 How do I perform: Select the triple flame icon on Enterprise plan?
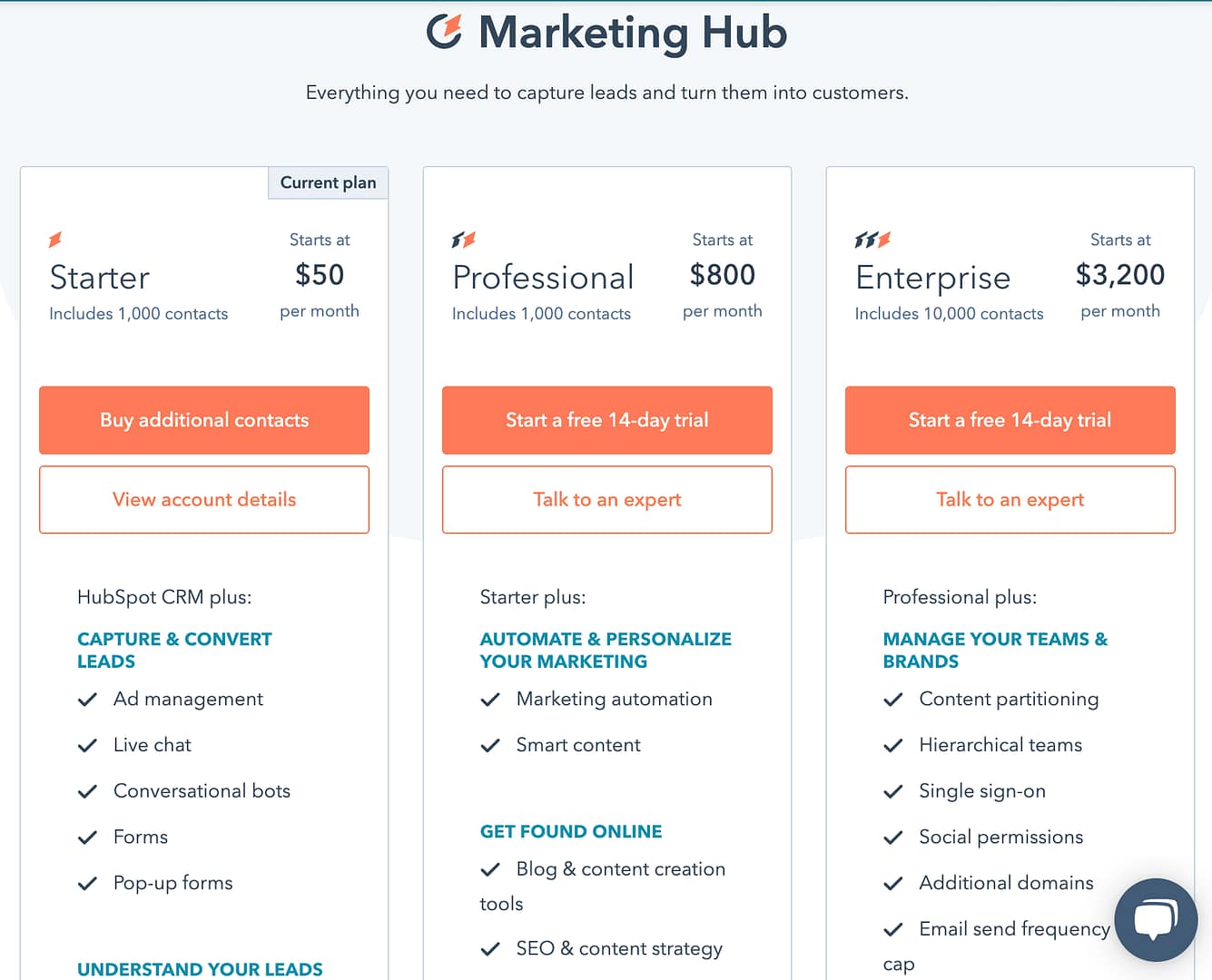tap(871, 240)
